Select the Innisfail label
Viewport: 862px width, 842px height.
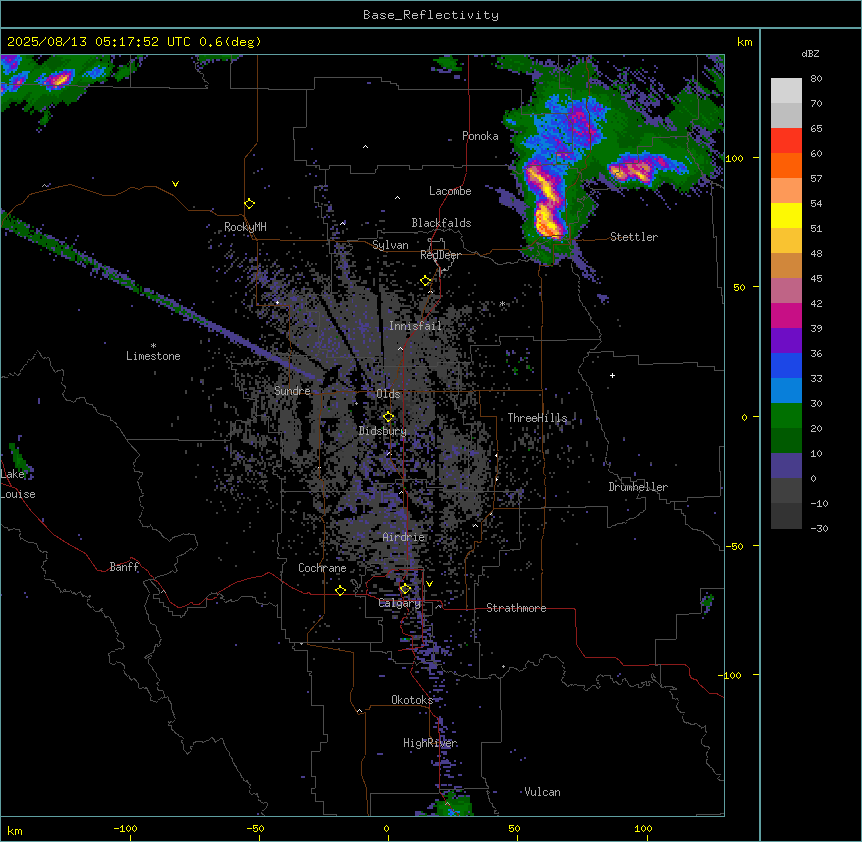coord(415,326)
